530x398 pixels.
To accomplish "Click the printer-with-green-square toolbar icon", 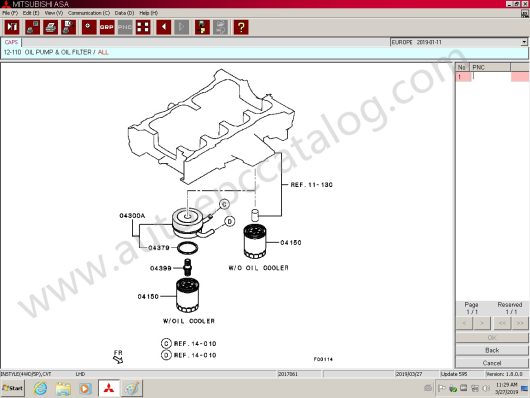I will point(32,27).
